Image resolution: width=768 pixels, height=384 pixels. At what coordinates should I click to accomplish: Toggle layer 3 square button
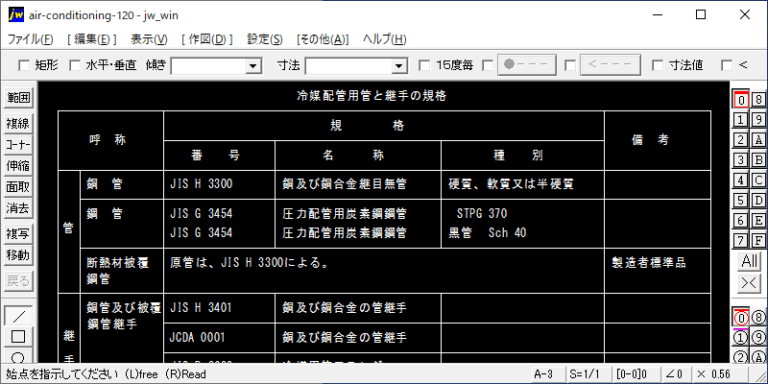tap(741, 160)
